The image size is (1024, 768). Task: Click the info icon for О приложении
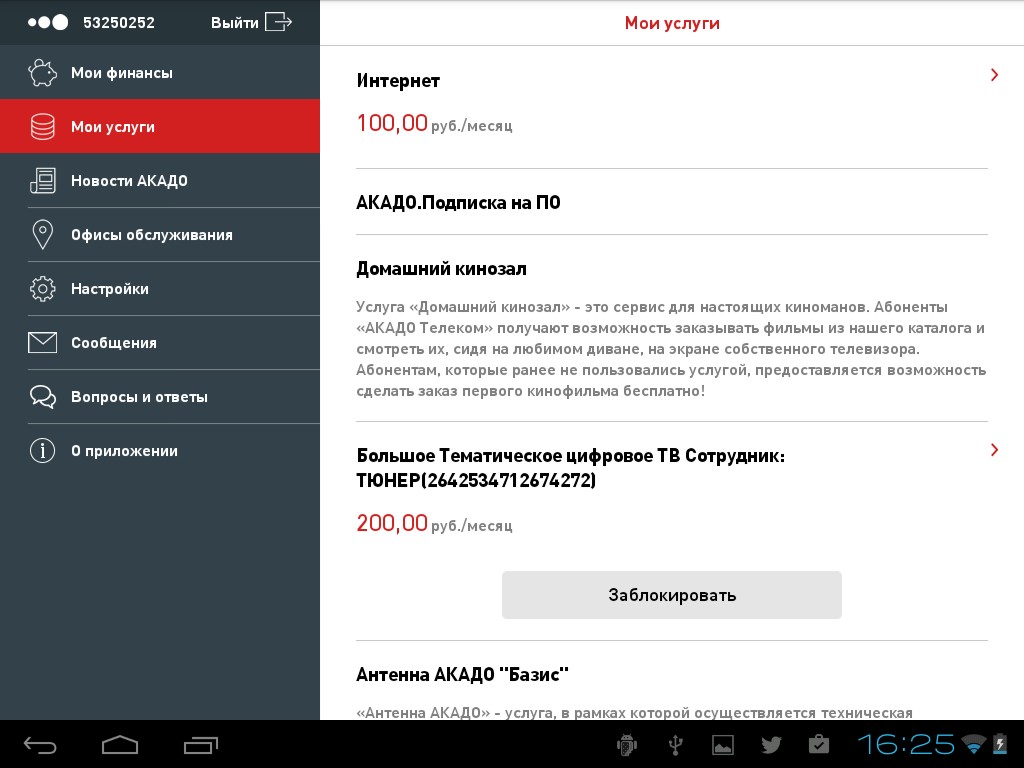(x=42, y=451)
